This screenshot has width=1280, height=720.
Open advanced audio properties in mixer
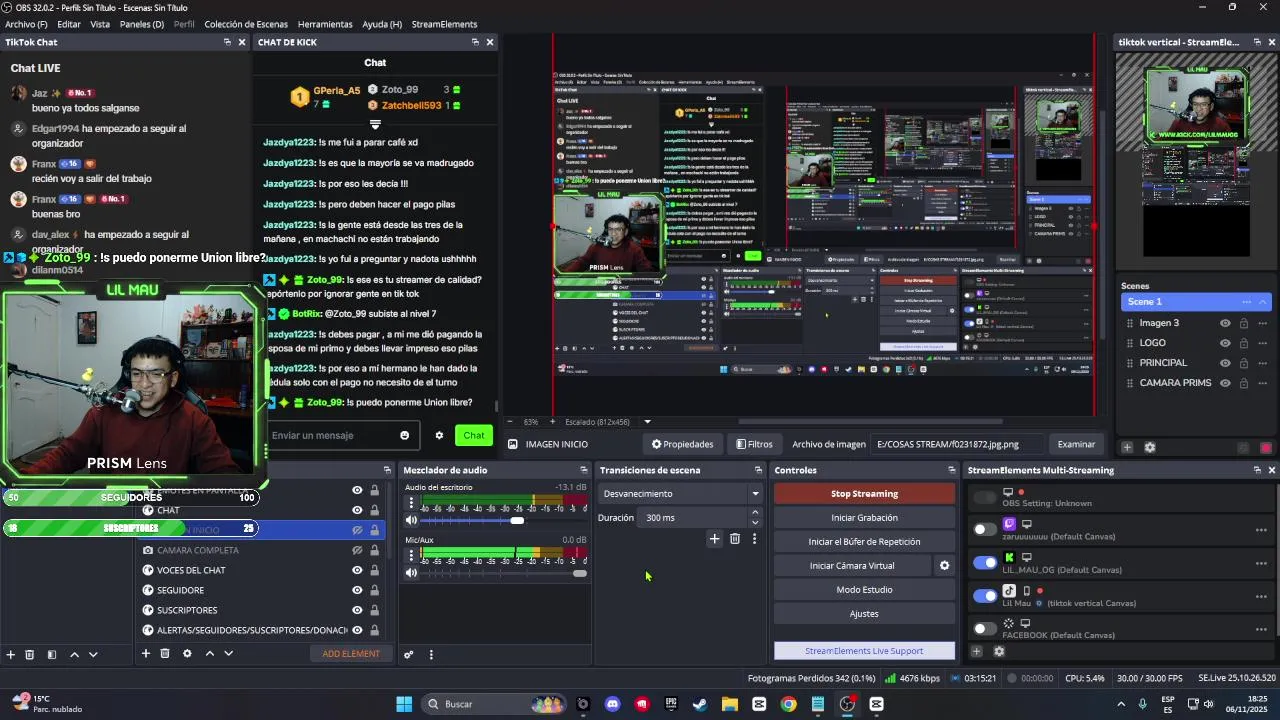pyautogui.click(x=408, y=655)
